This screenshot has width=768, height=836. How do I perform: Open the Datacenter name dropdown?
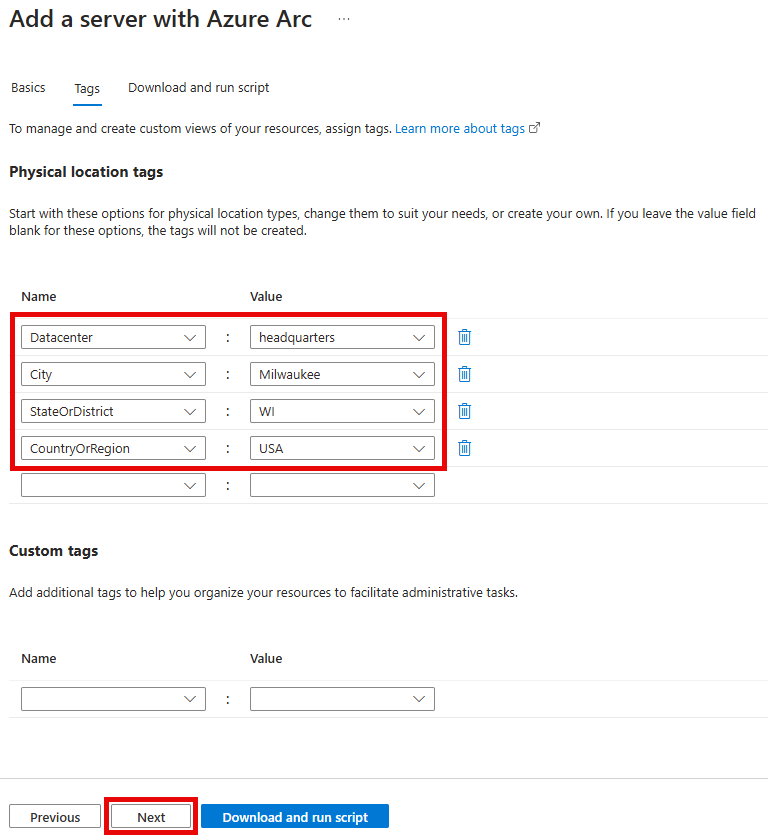point(113,338)
